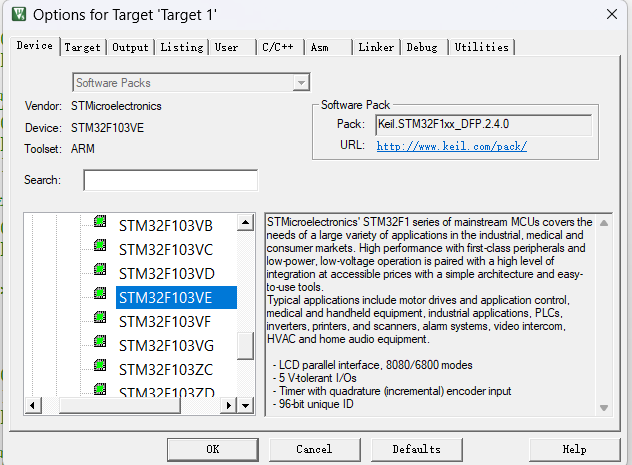Open the keil.com/pack URL link
This screenshot has width=632, height=465.
point(451,146)
